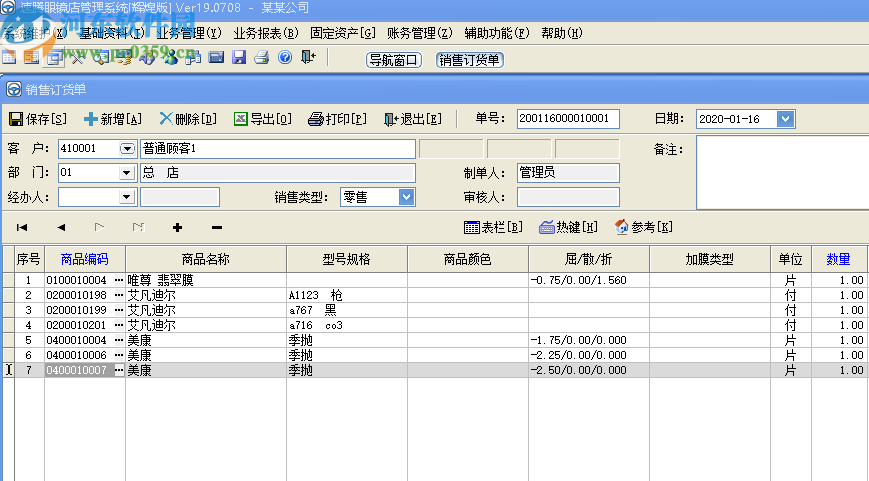The height and width of the screenshot is (481, 869).
Task: Open the 帮助(H) menu
Action: pos(562,33)
